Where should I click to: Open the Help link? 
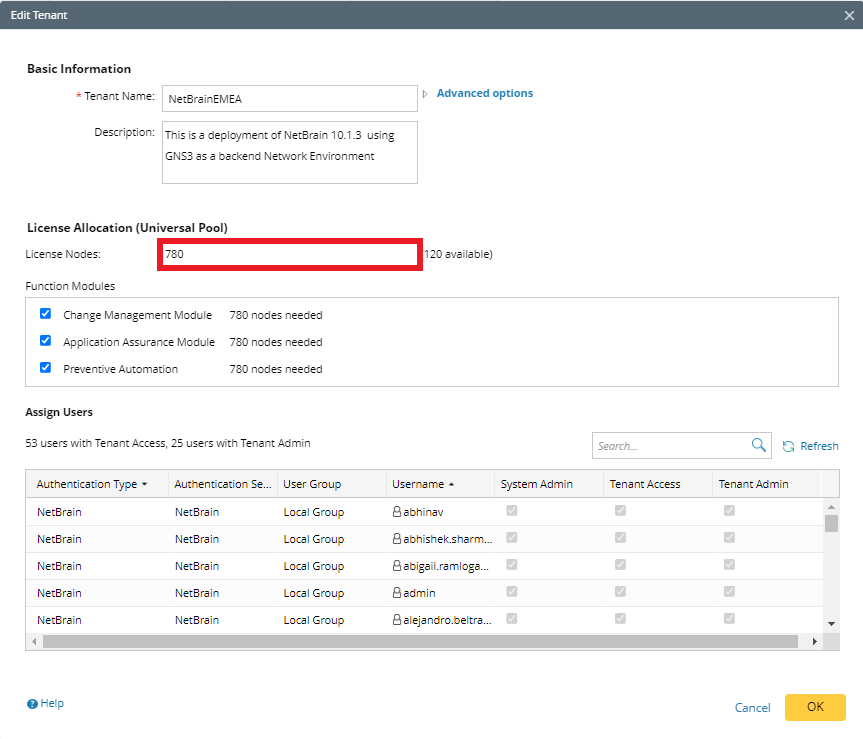(x=52, y=703)
